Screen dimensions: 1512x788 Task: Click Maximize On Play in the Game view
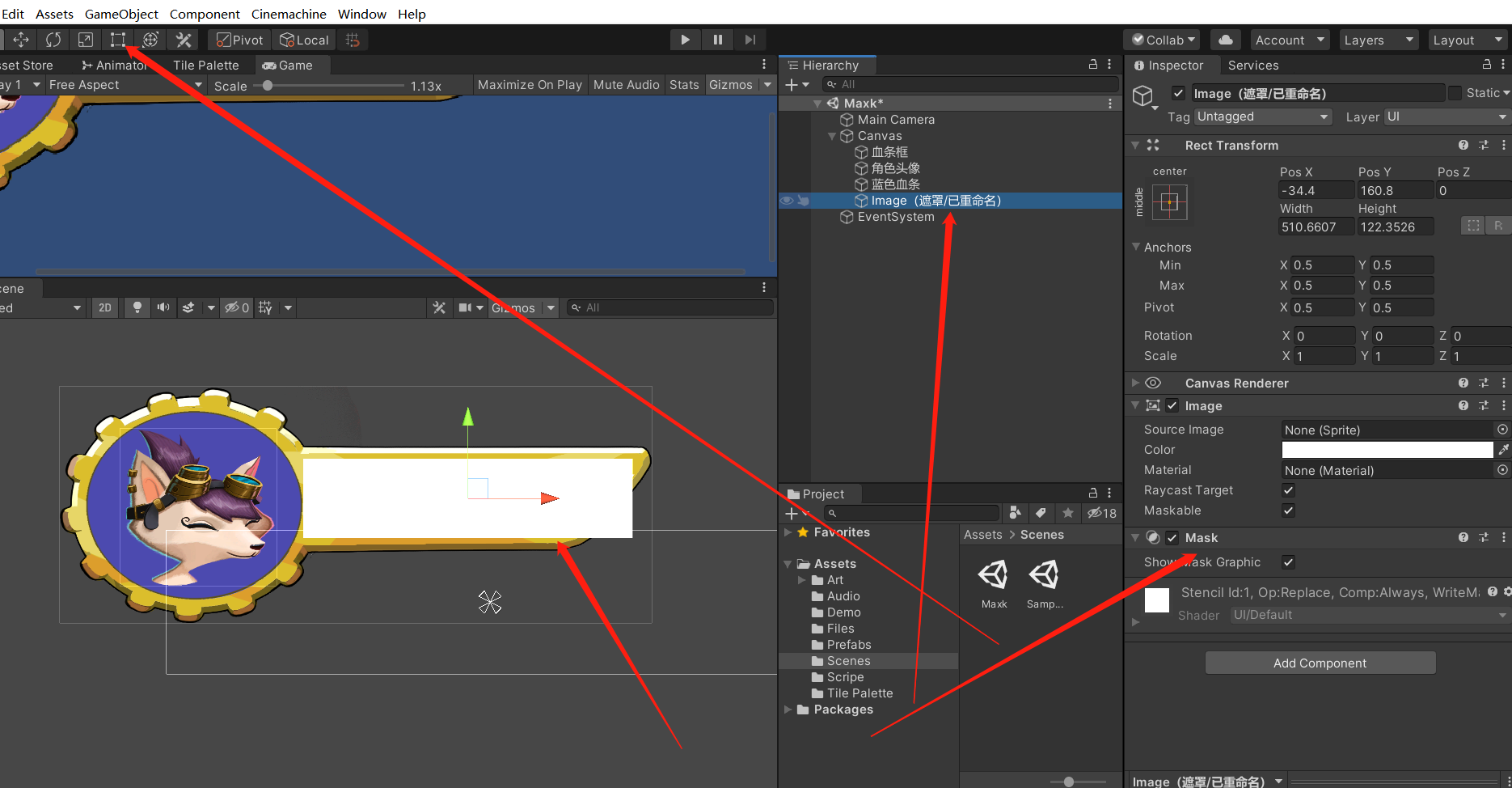coord(530,84)
